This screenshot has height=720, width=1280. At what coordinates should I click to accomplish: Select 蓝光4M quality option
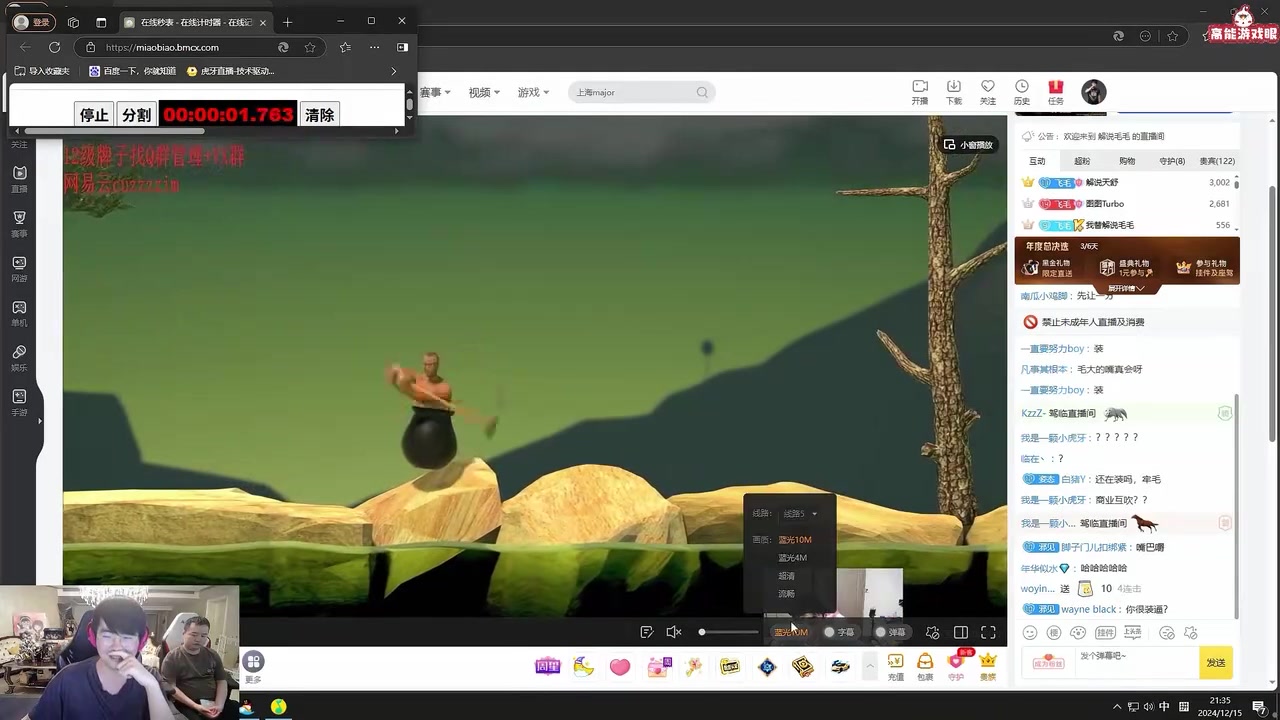[792, 558]
